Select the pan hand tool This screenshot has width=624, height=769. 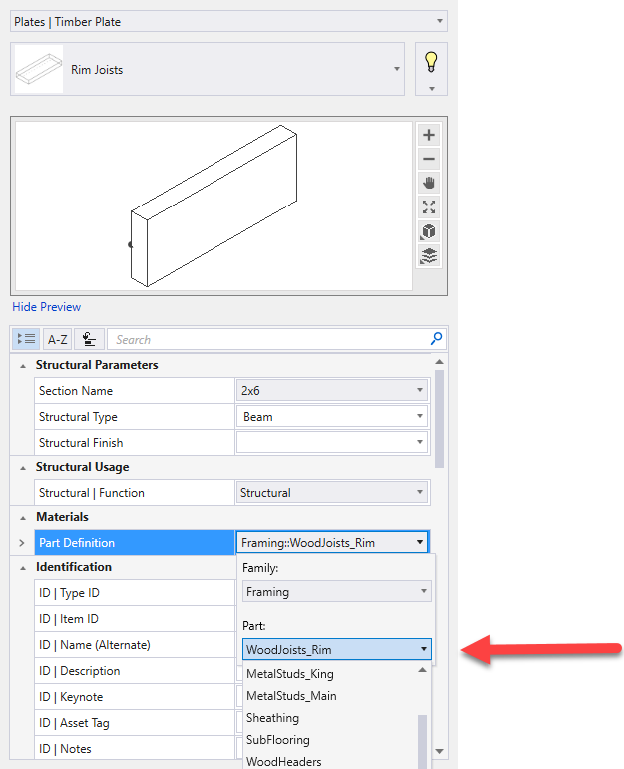429,183
